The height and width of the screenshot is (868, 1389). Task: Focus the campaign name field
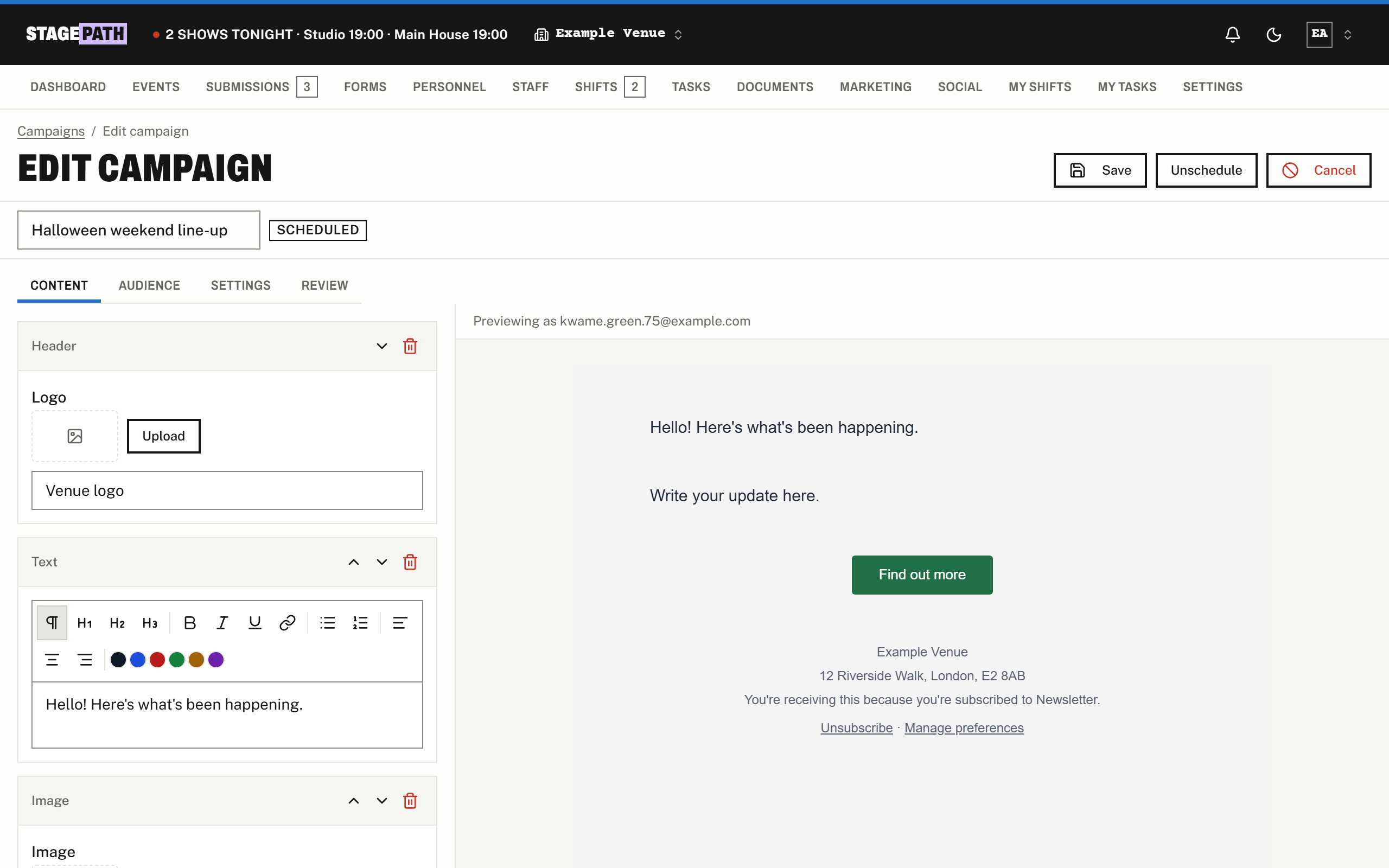click(x=138, y=230)
